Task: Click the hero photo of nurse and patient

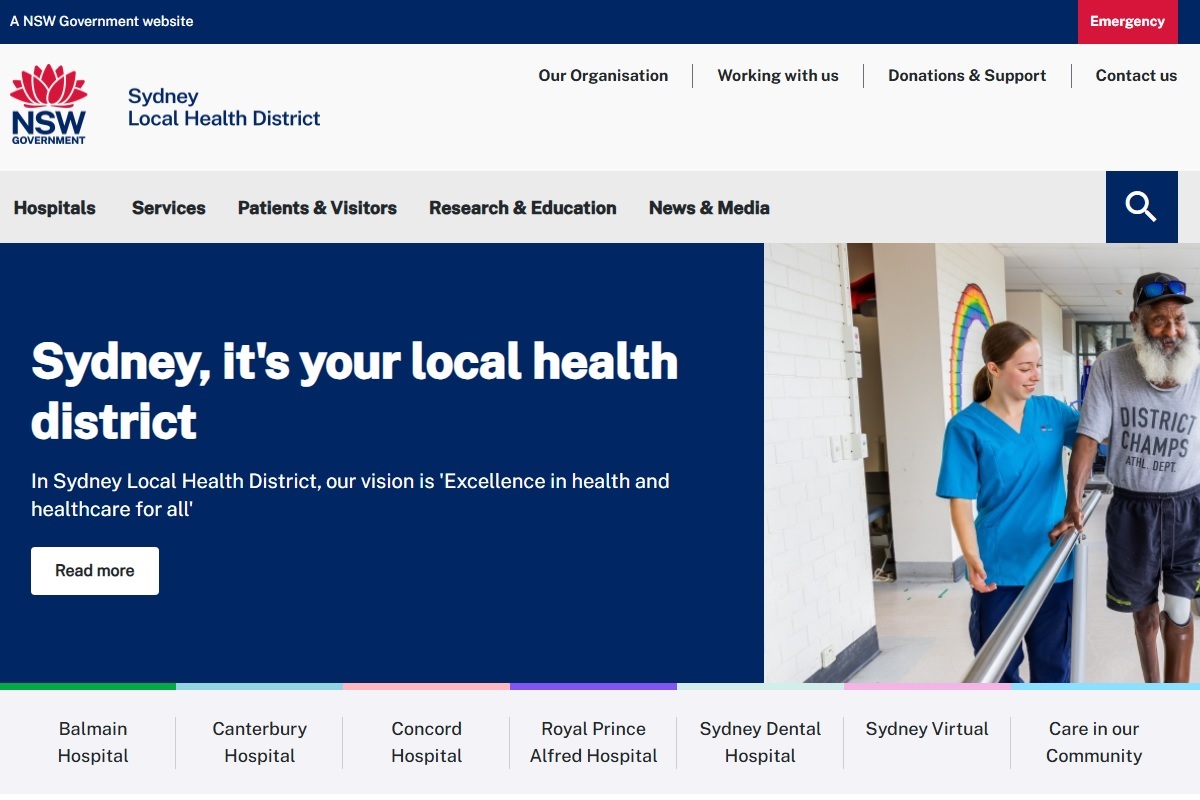Action: point(982,463)
